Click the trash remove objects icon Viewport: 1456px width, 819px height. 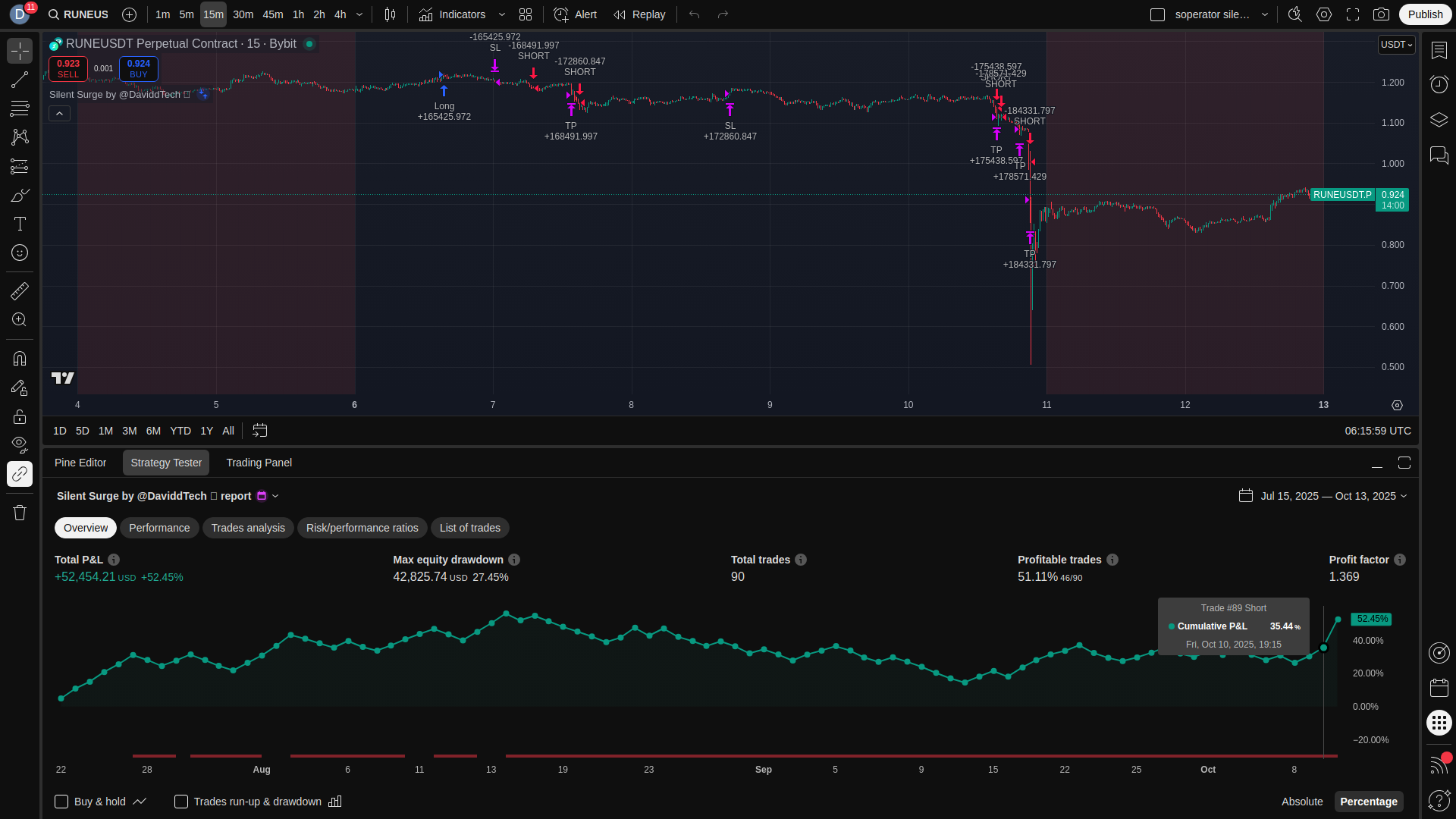pos(20,513)
